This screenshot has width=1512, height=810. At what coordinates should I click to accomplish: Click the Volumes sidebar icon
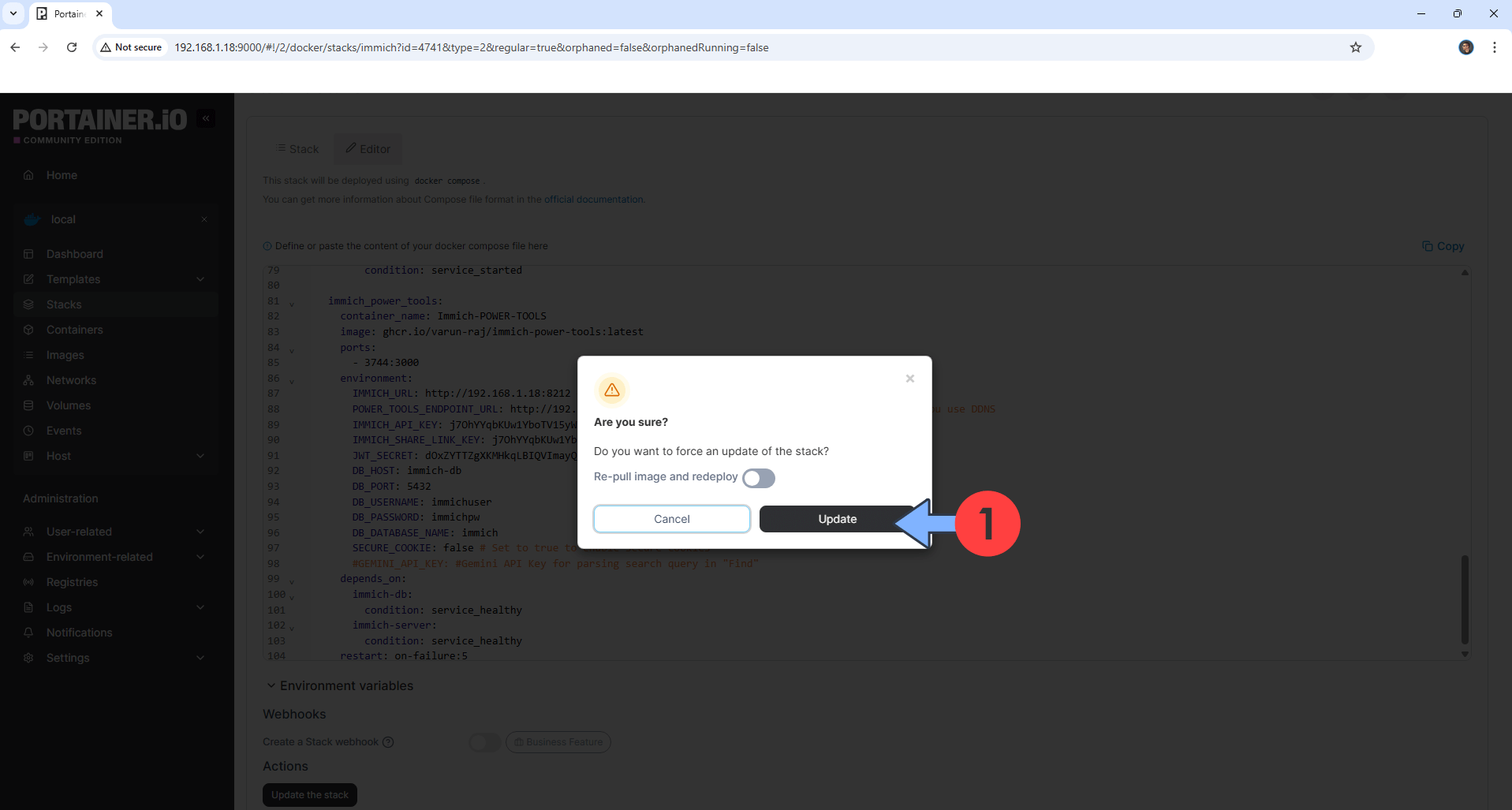[x=29, y=405]
